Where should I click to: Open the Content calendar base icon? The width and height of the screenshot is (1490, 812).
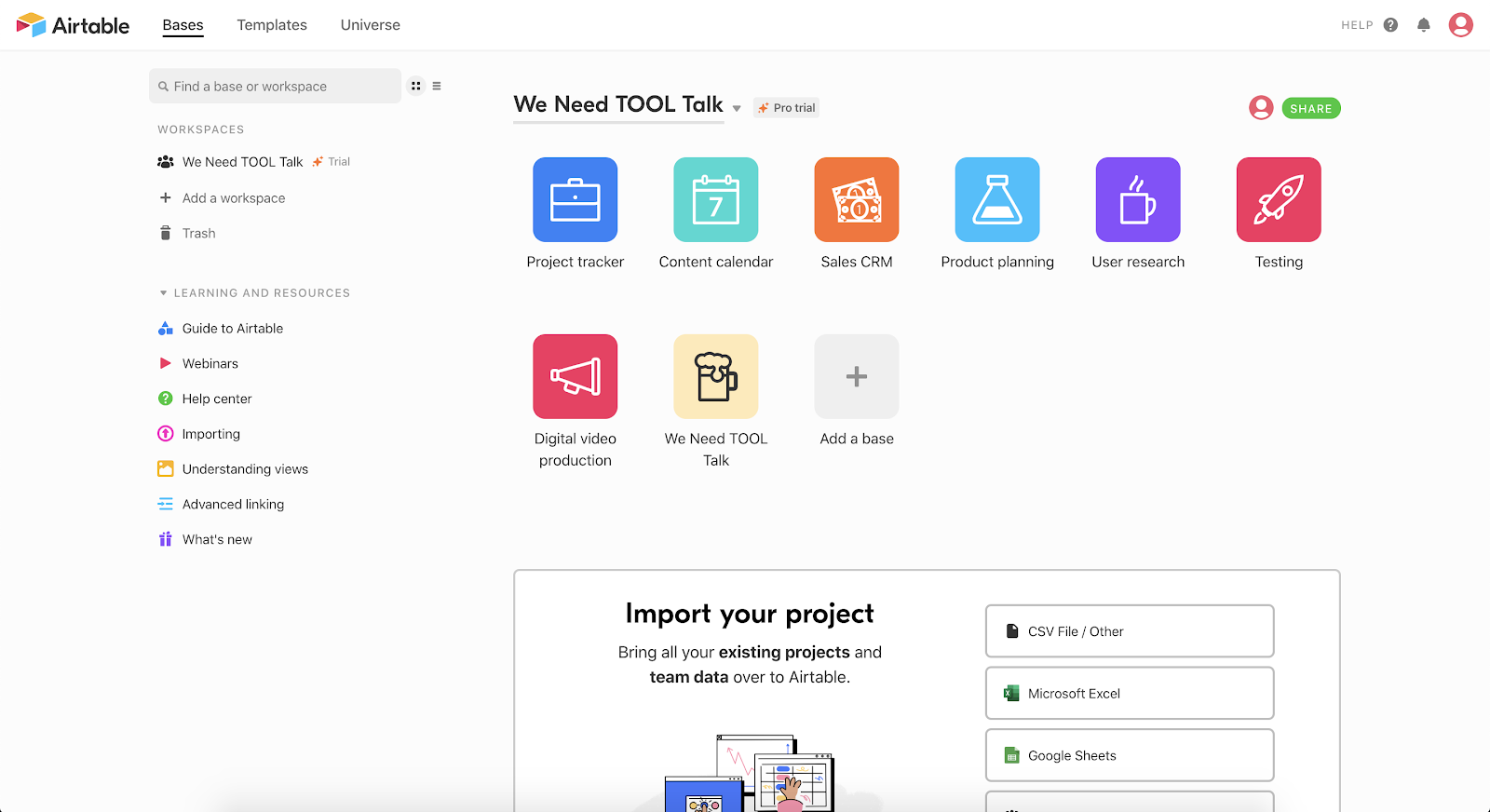tap(715, 199)
